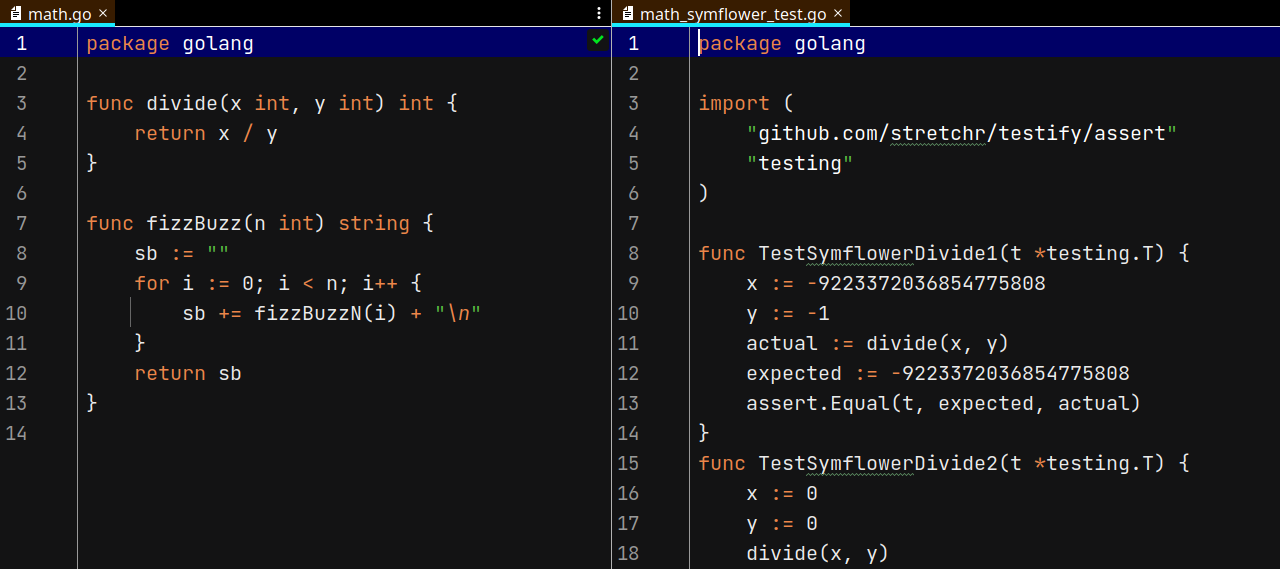
Task: Click the green checkmark inspection indicator
Action: click(x=598, y=39)
